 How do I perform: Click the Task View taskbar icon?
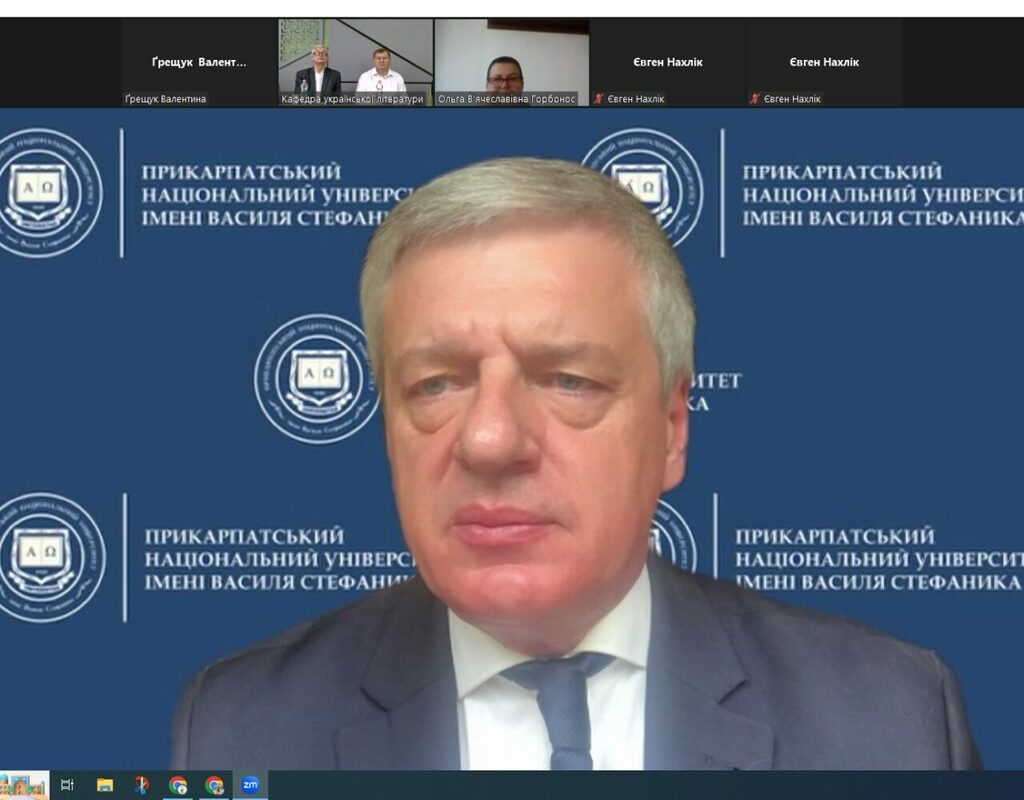click(67, 785)
